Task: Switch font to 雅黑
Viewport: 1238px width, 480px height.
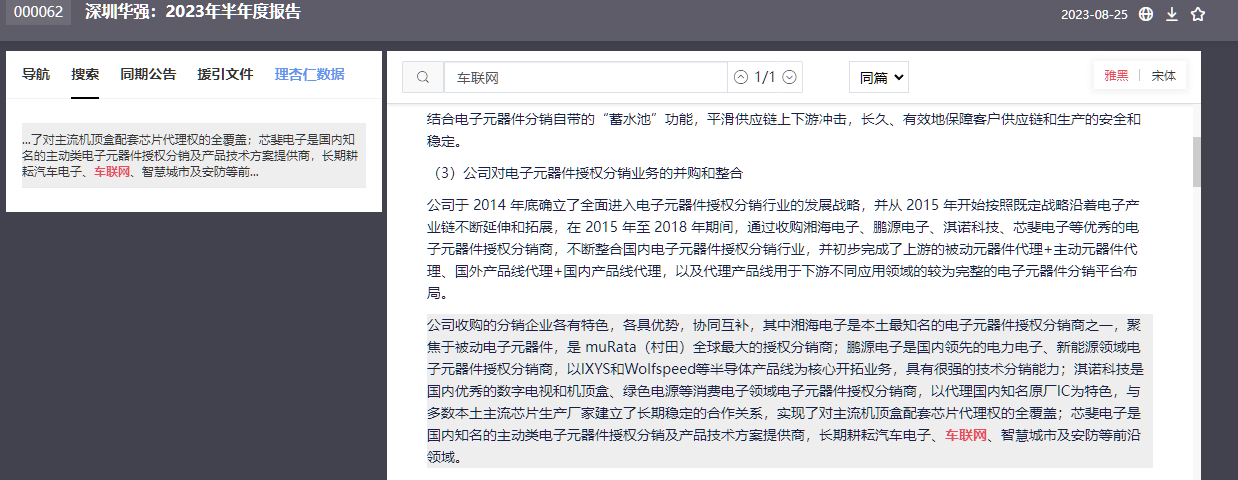Action: click(x=1116, y=76)
